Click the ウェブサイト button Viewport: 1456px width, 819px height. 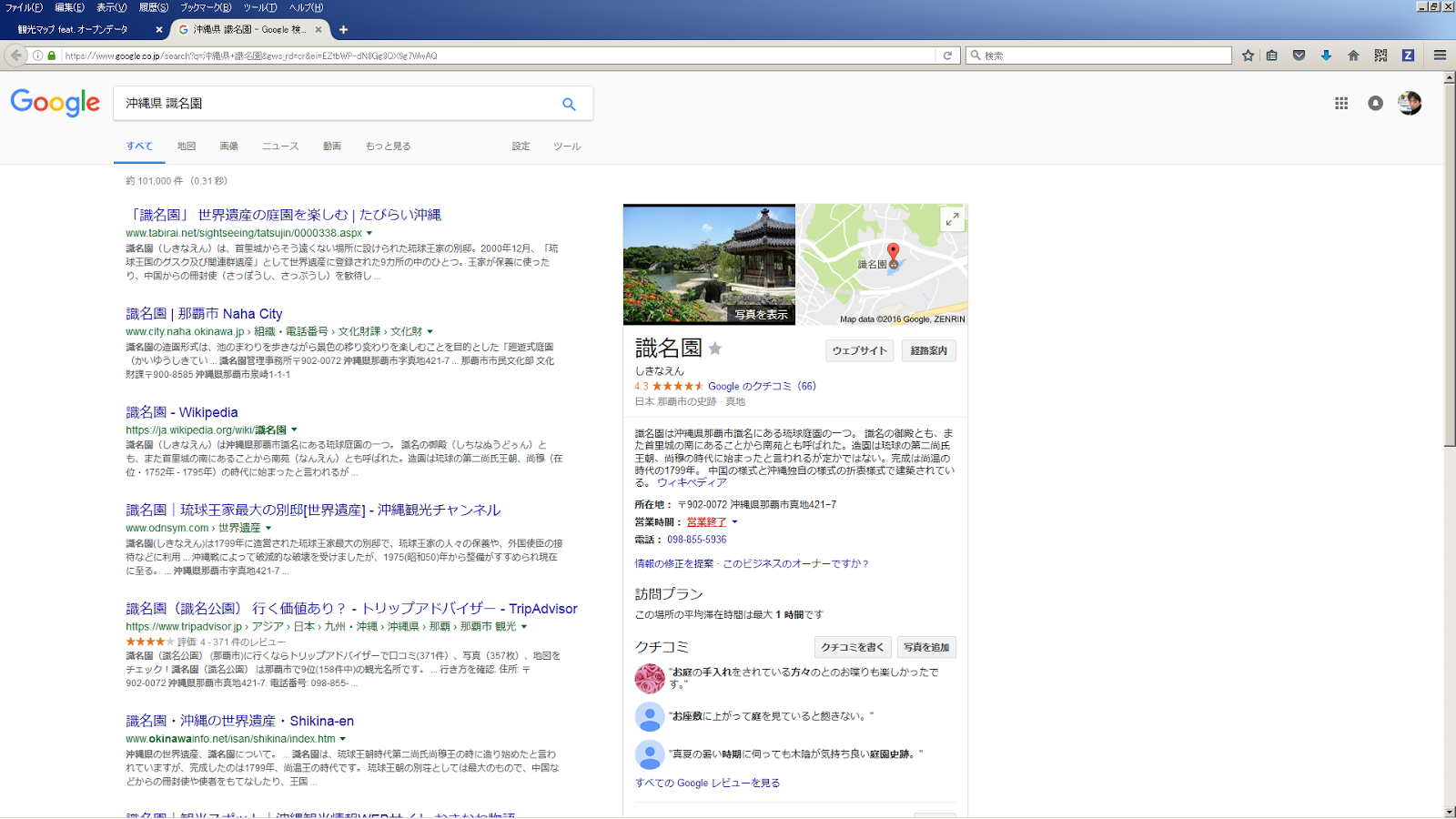[x=859, y=350]
